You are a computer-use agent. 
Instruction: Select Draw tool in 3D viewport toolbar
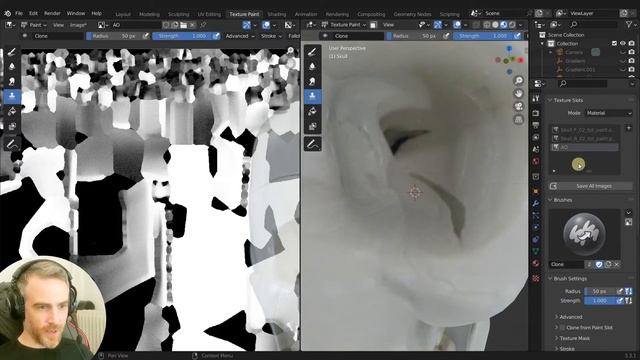pos(312,52)
